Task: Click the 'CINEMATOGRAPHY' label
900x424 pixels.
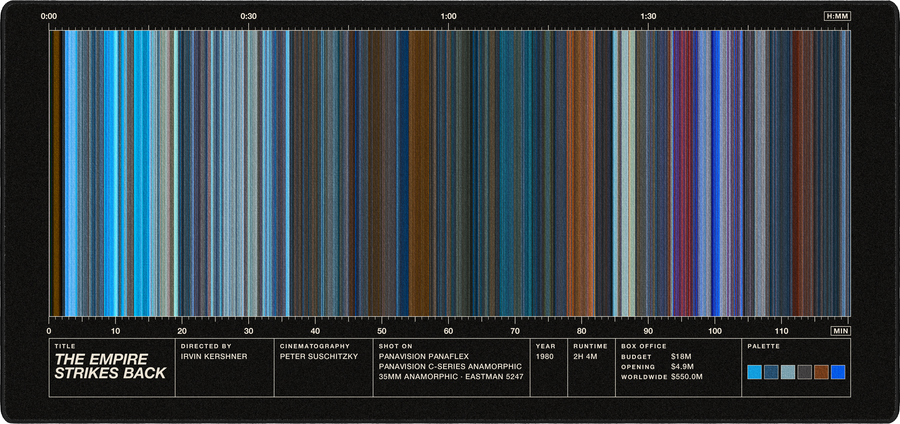Action: tap(315, 347)
